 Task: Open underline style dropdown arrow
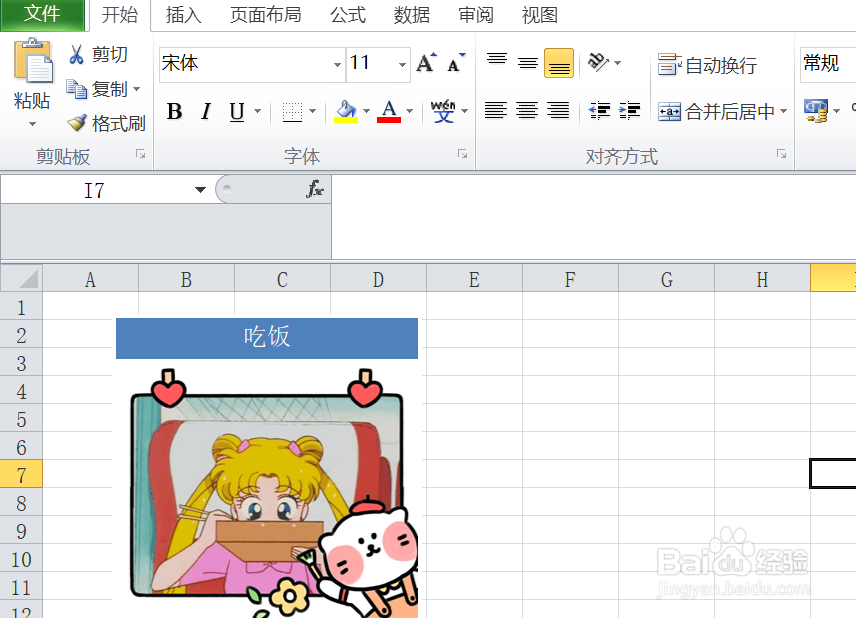(x=257, y=111)
